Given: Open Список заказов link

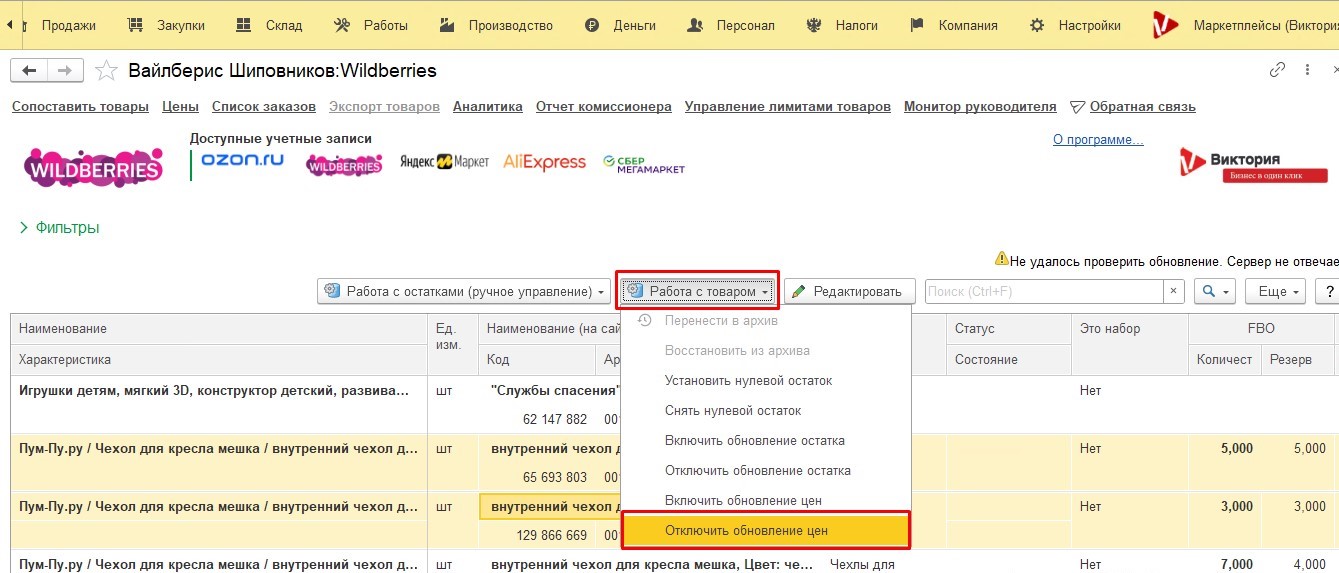Looking at the screenshot, I should pos(264,106).
